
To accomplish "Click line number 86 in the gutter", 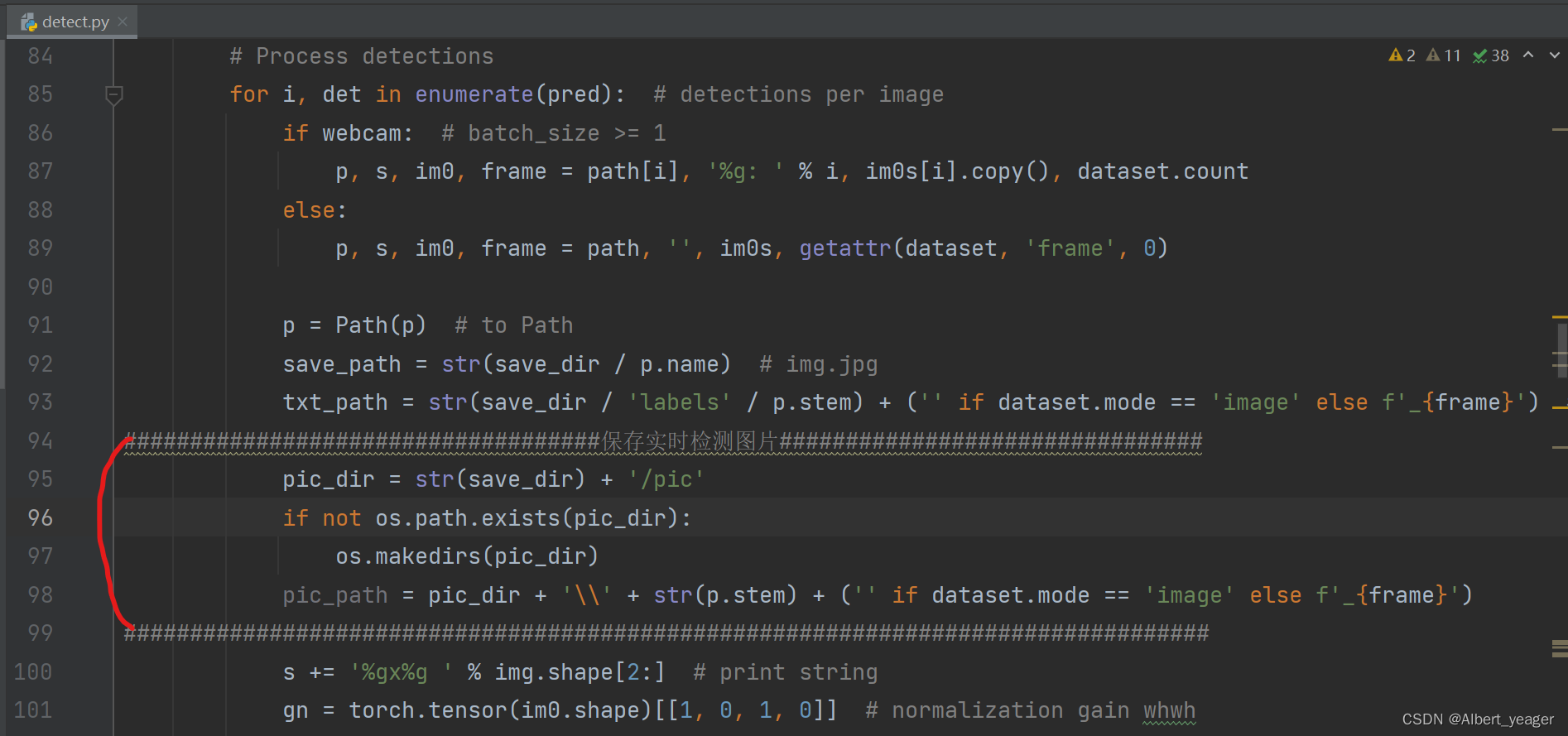I will coord(40,133).
